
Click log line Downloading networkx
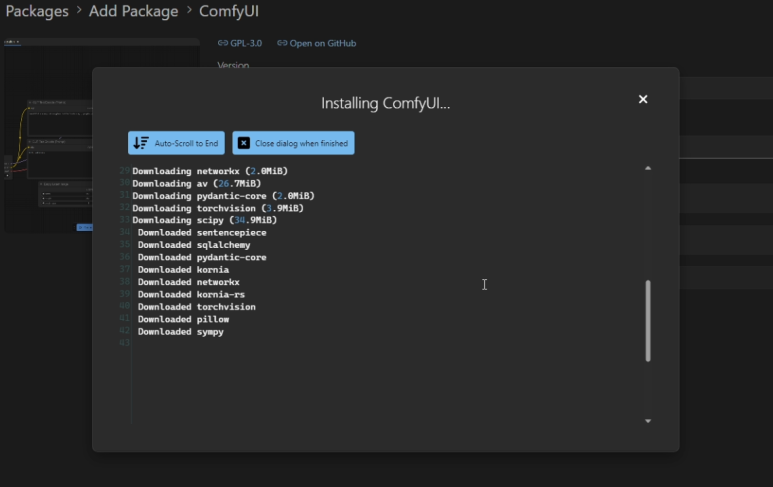210,171
